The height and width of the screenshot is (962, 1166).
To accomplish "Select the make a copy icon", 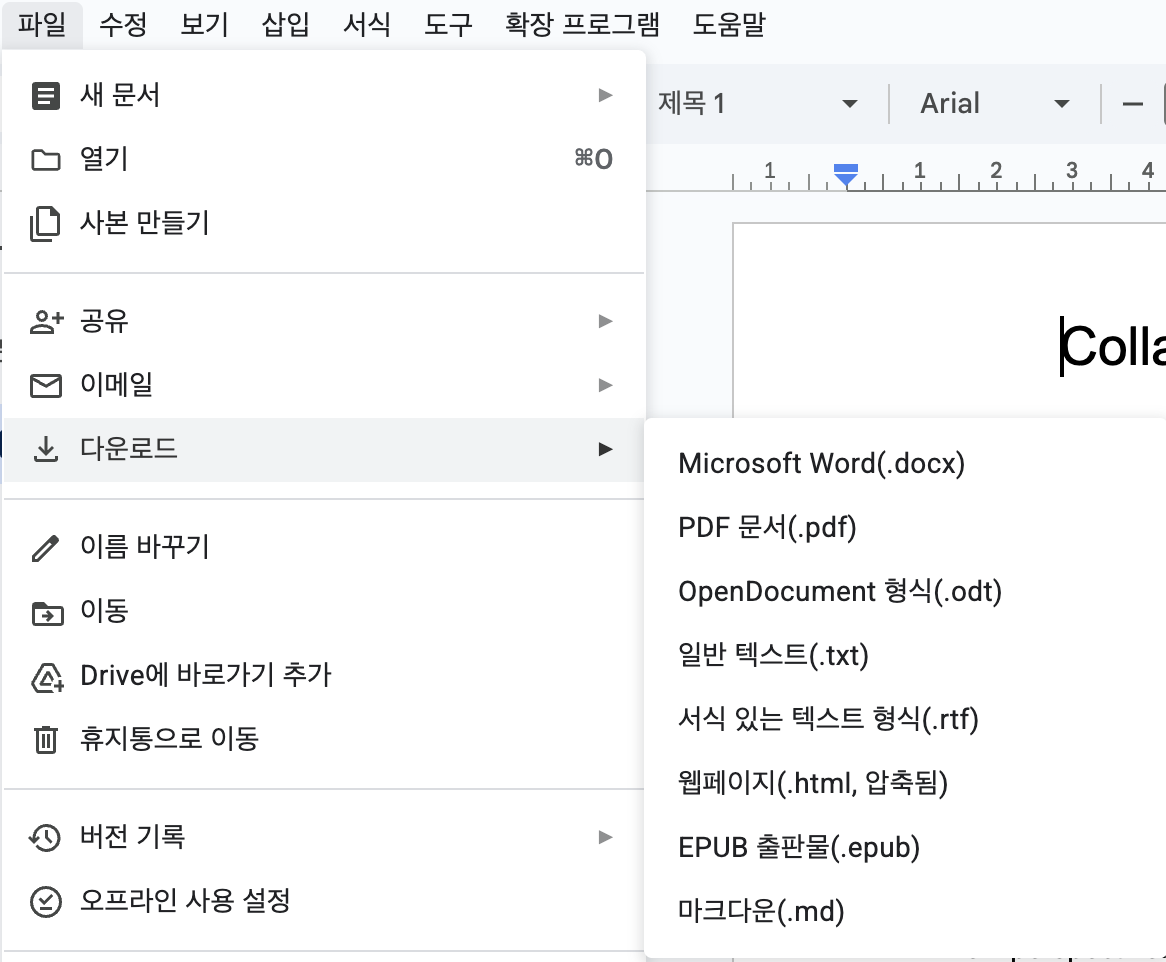I will tap(44, 223).
